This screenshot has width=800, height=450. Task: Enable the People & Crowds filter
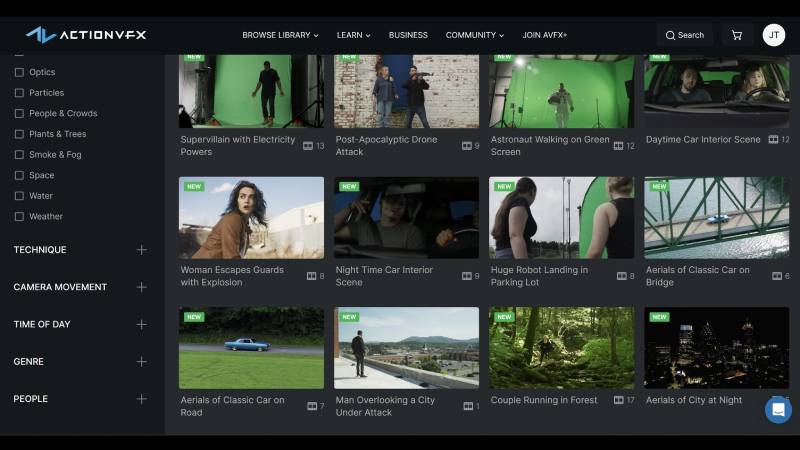pos(19,113)
